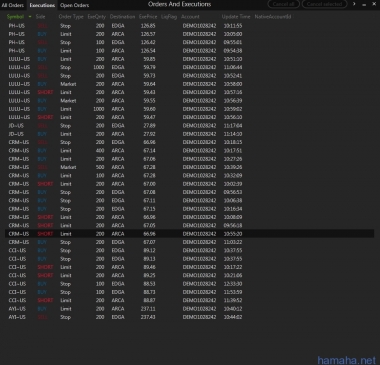Screen dimensions: 380x365
Task: Click the Update Time column header
Action: [x=236, y=17]
